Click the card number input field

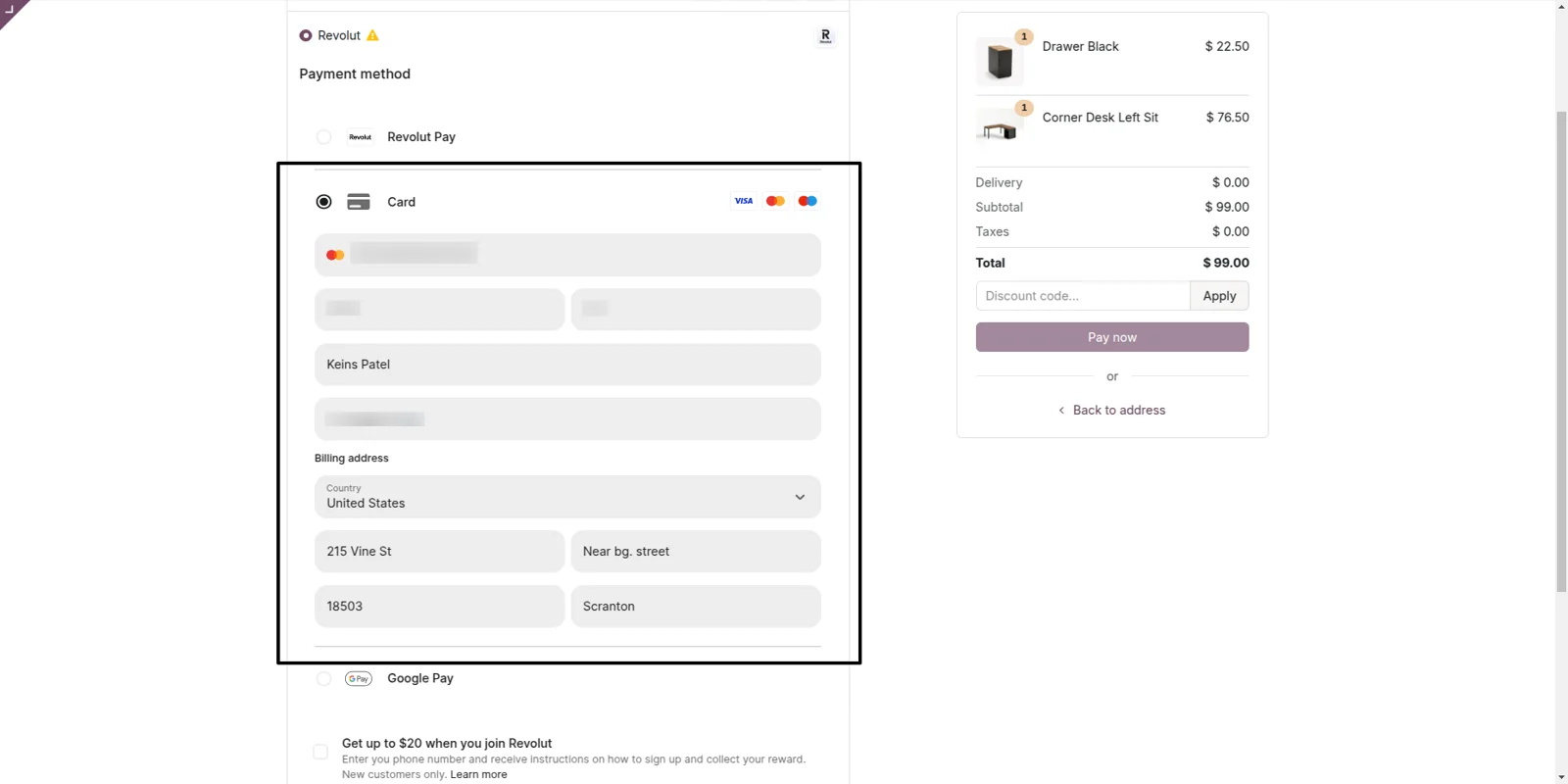click(567, 255)
